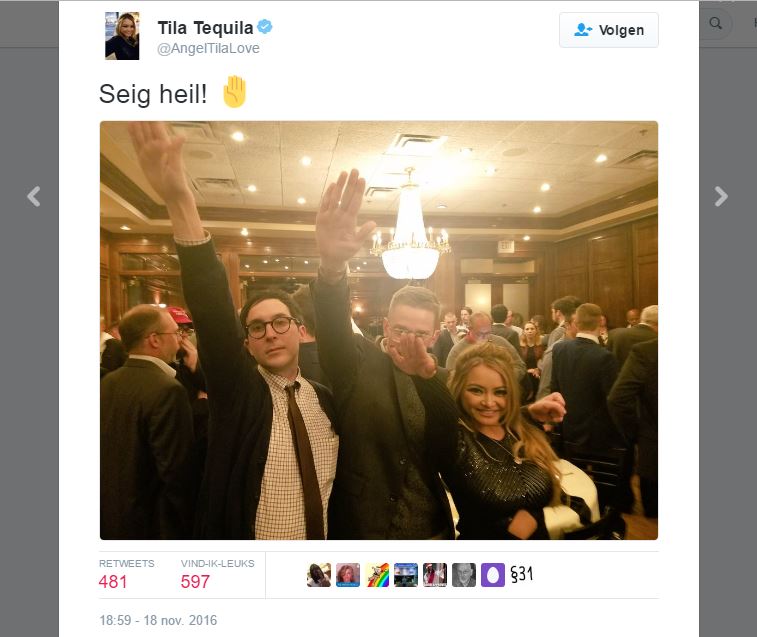The height and width of the screenshot is (637, 757).
Task: View the list of 597 likes
Action: tap(217, 575)
